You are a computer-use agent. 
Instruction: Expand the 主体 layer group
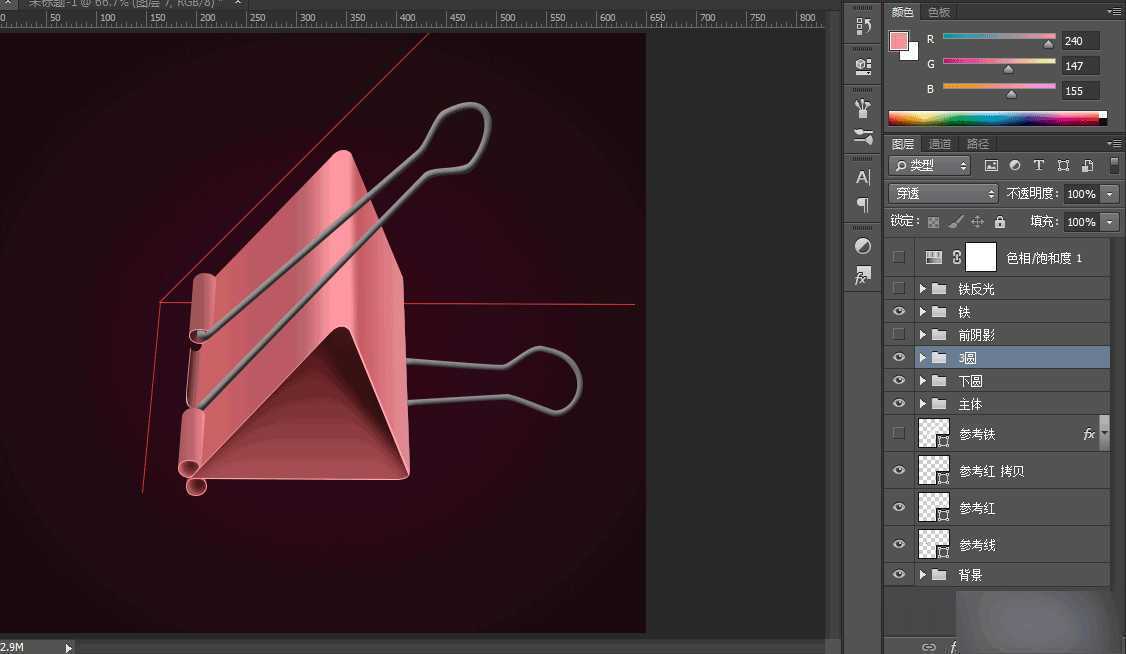pyautogui.click(x=923, y=404)
